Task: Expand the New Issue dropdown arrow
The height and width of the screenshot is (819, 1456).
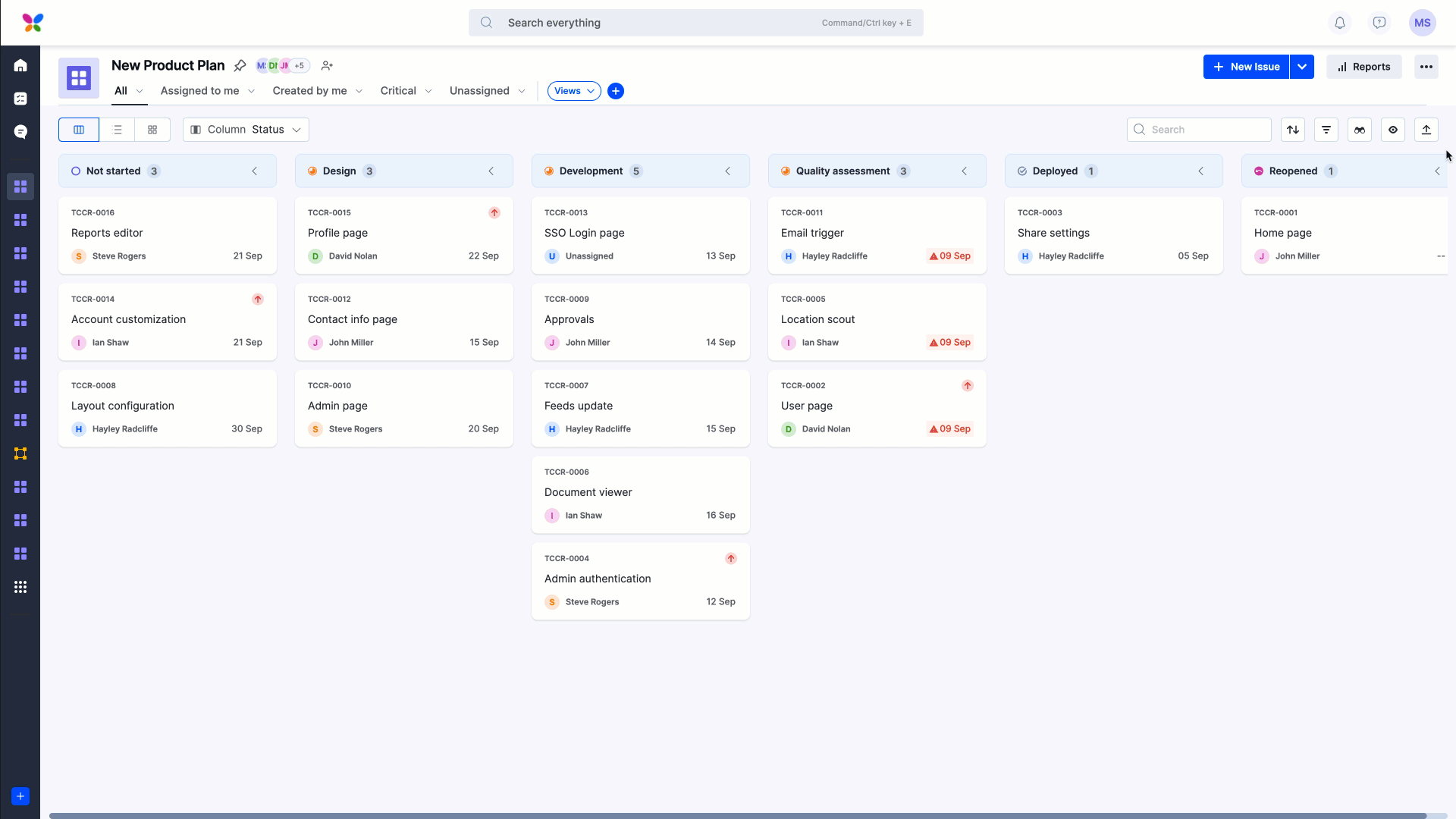Action: click(x=1302, y=67)
